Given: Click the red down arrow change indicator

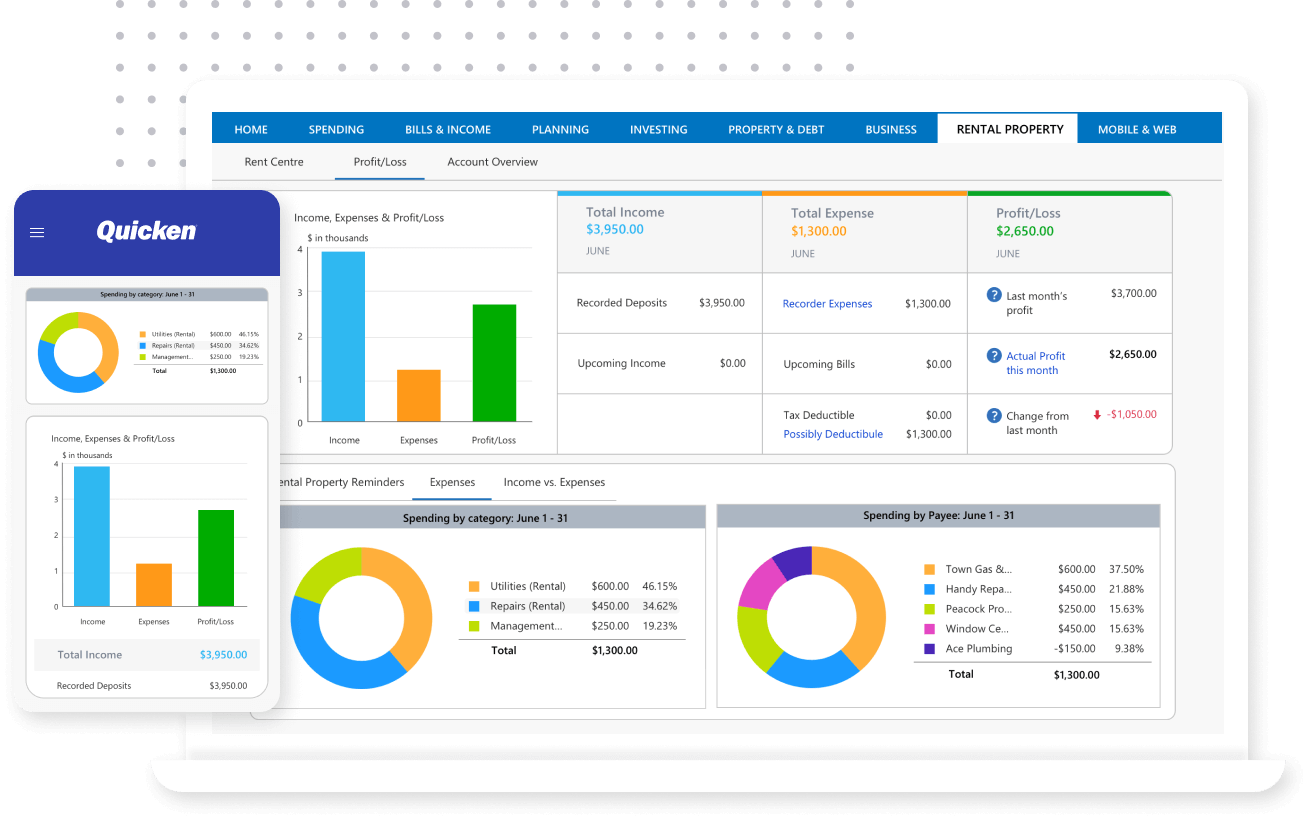Looking at the screenshot, I should pyautogui.click(x=1097, y=414).
